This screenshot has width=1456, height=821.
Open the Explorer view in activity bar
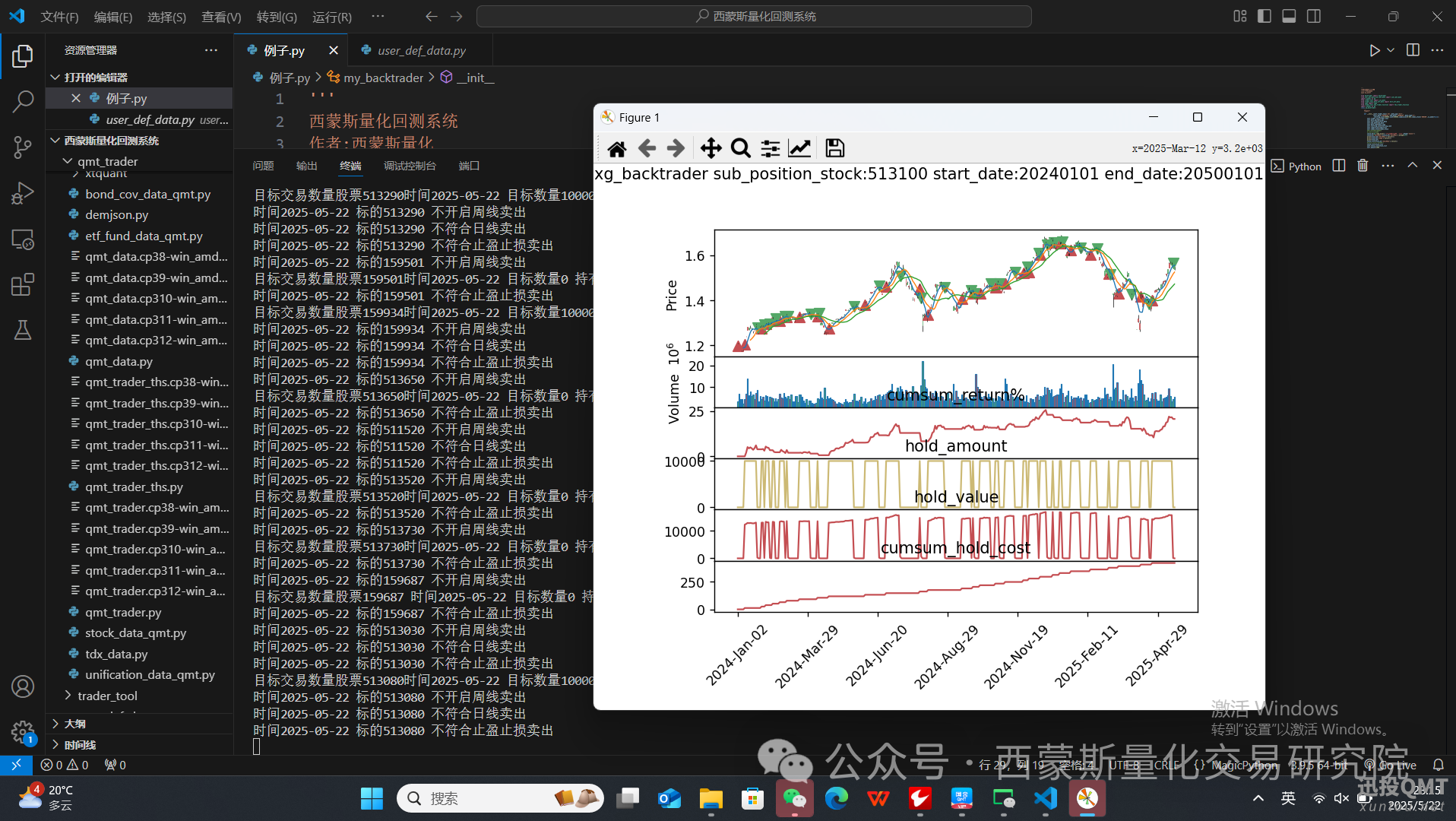tap(23, 55)
